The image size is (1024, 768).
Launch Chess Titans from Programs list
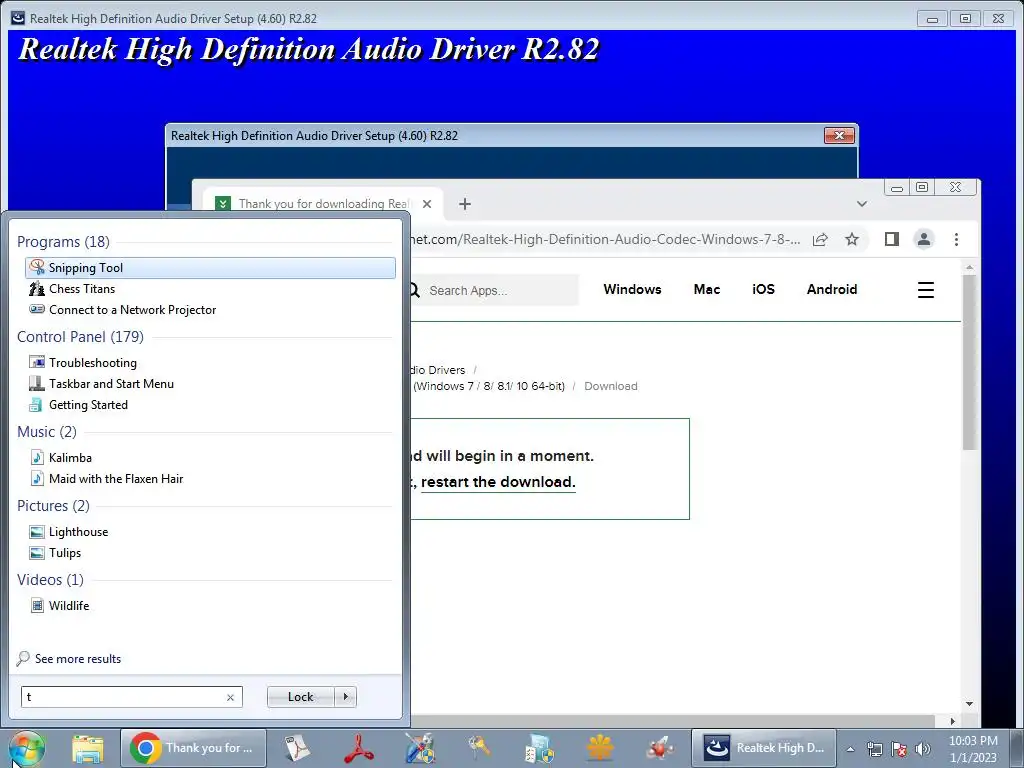[x=81, y=289]
